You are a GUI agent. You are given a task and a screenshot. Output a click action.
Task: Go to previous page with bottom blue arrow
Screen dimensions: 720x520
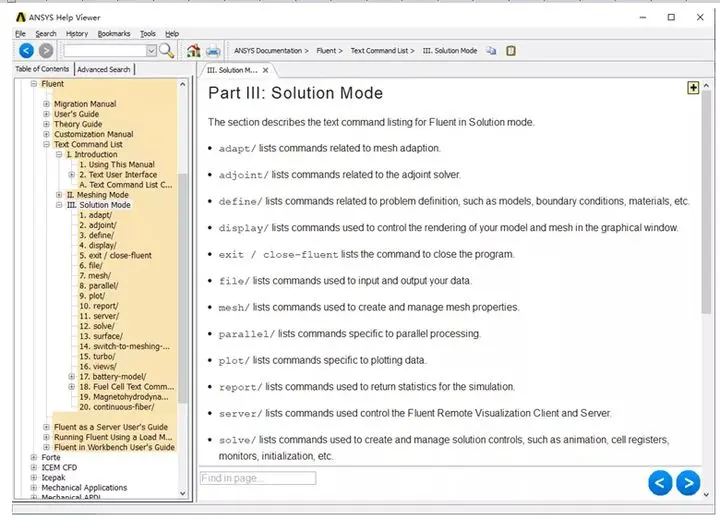660,483
